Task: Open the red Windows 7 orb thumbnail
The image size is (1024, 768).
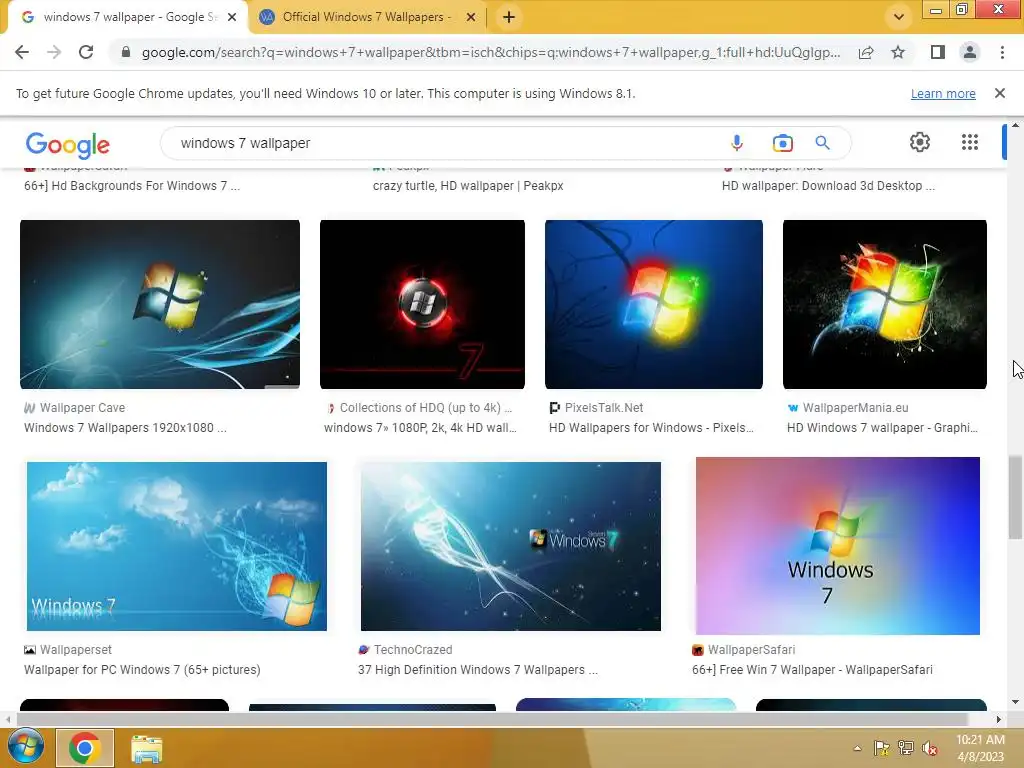Action: tap(422, 304)
